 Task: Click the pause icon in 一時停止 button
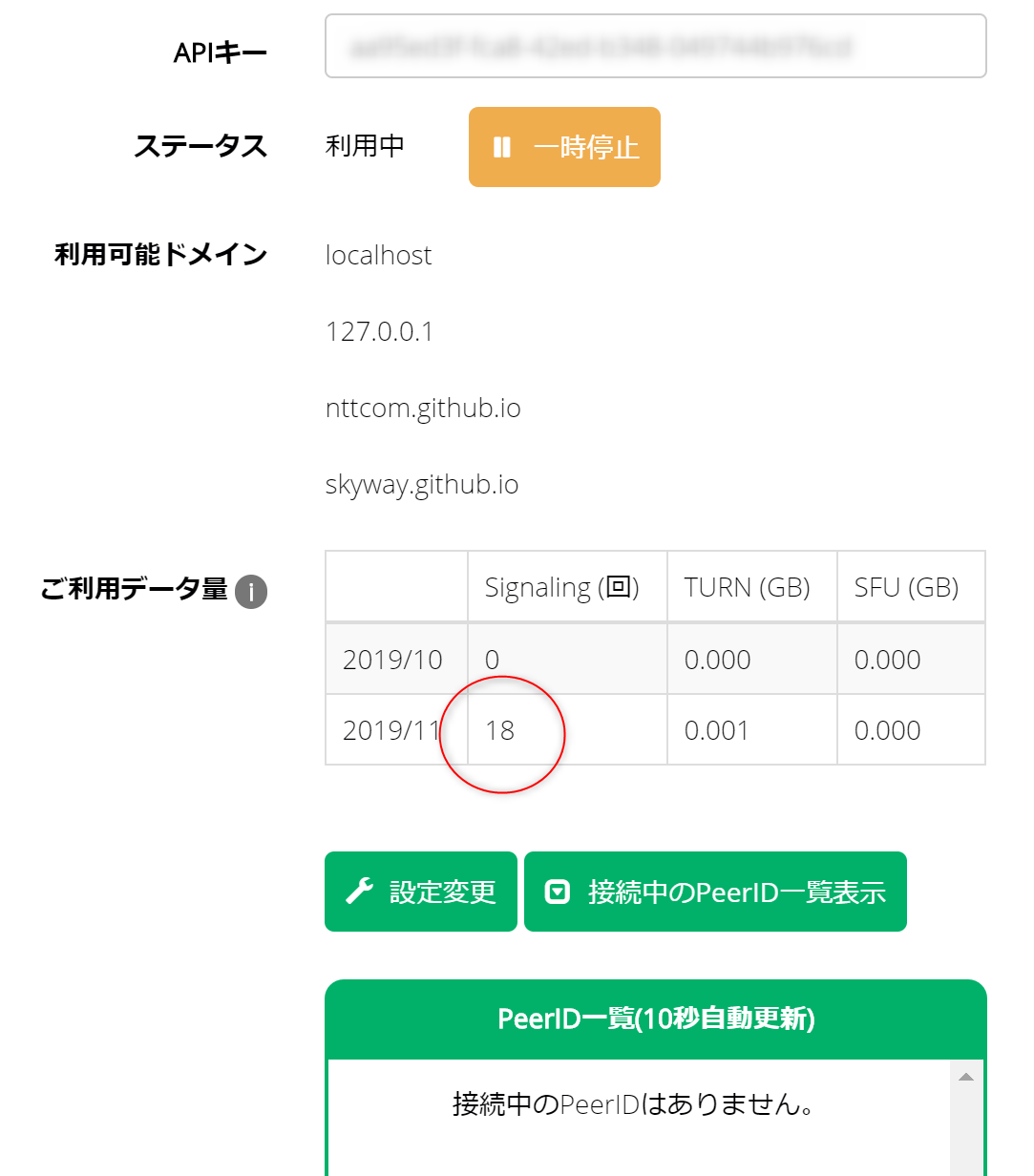tap(502, 147)
